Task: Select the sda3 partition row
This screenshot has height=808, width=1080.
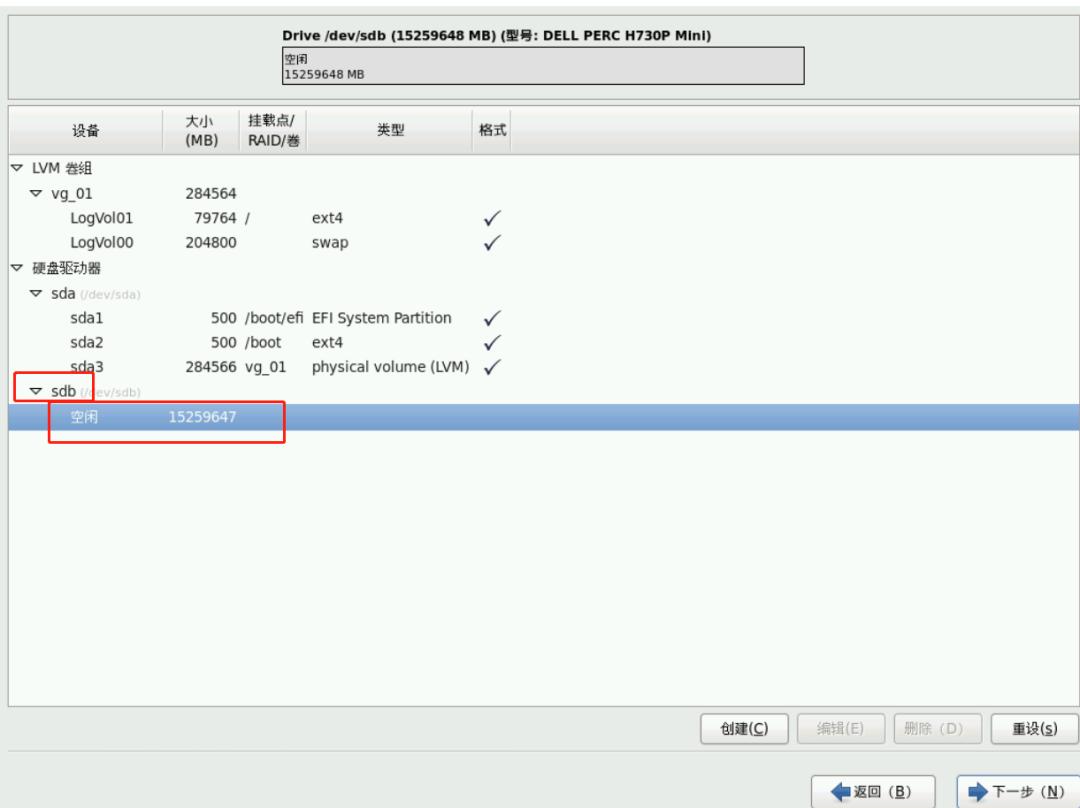Action: pyautogui.click(x=543, y=366)
